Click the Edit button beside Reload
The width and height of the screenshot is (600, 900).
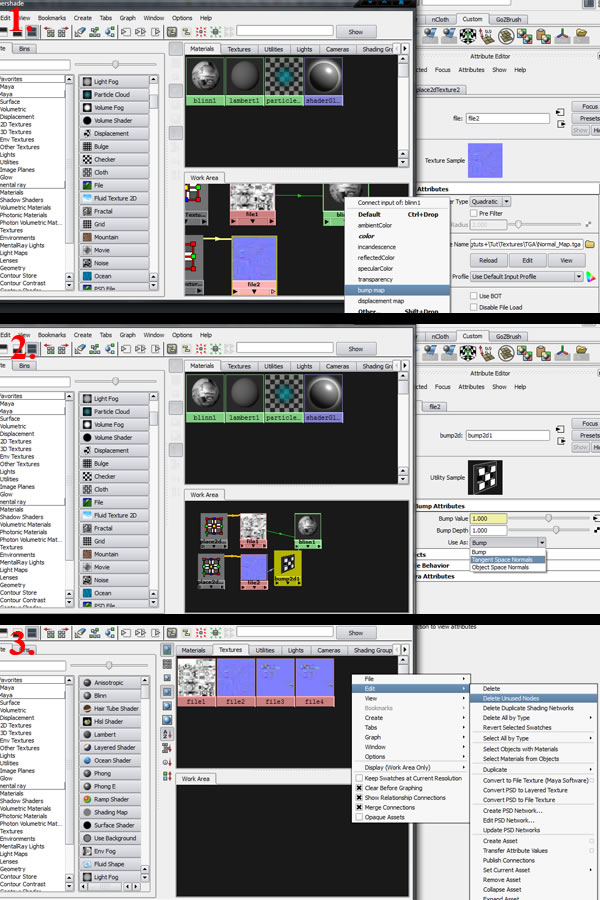(527, 261)
